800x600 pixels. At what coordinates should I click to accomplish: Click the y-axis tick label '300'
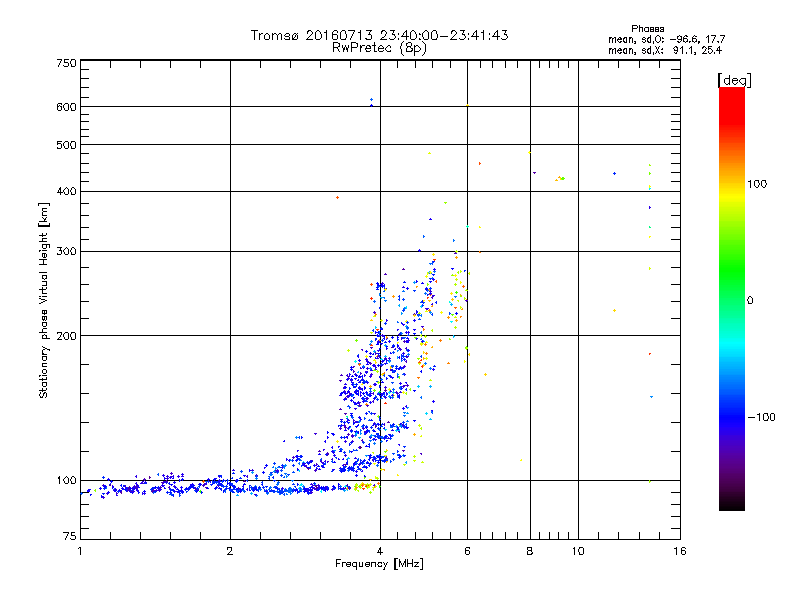tap(66, 251)
